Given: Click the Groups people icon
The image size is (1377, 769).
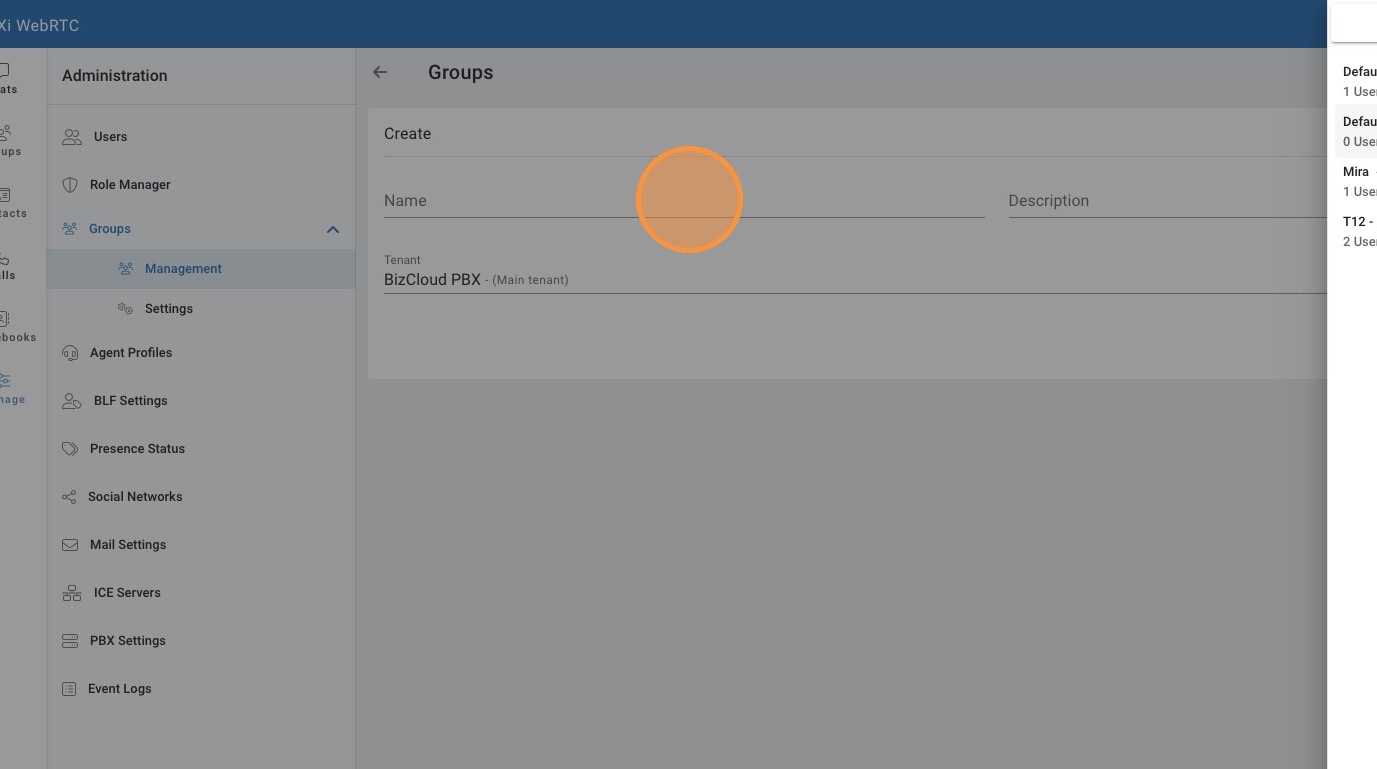Looking at the screenshot, I should point(70,229).
